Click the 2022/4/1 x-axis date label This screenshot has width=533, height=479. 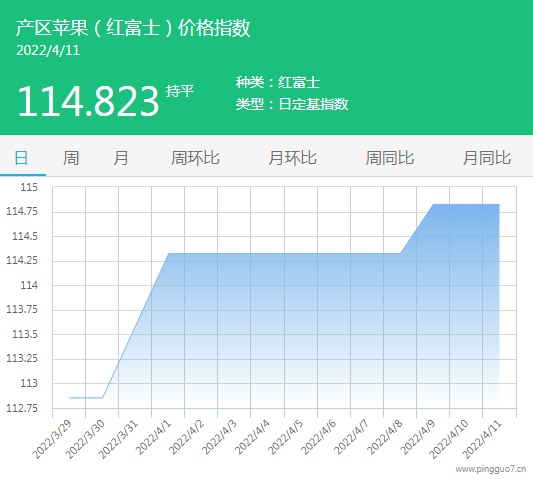(154, 438)
